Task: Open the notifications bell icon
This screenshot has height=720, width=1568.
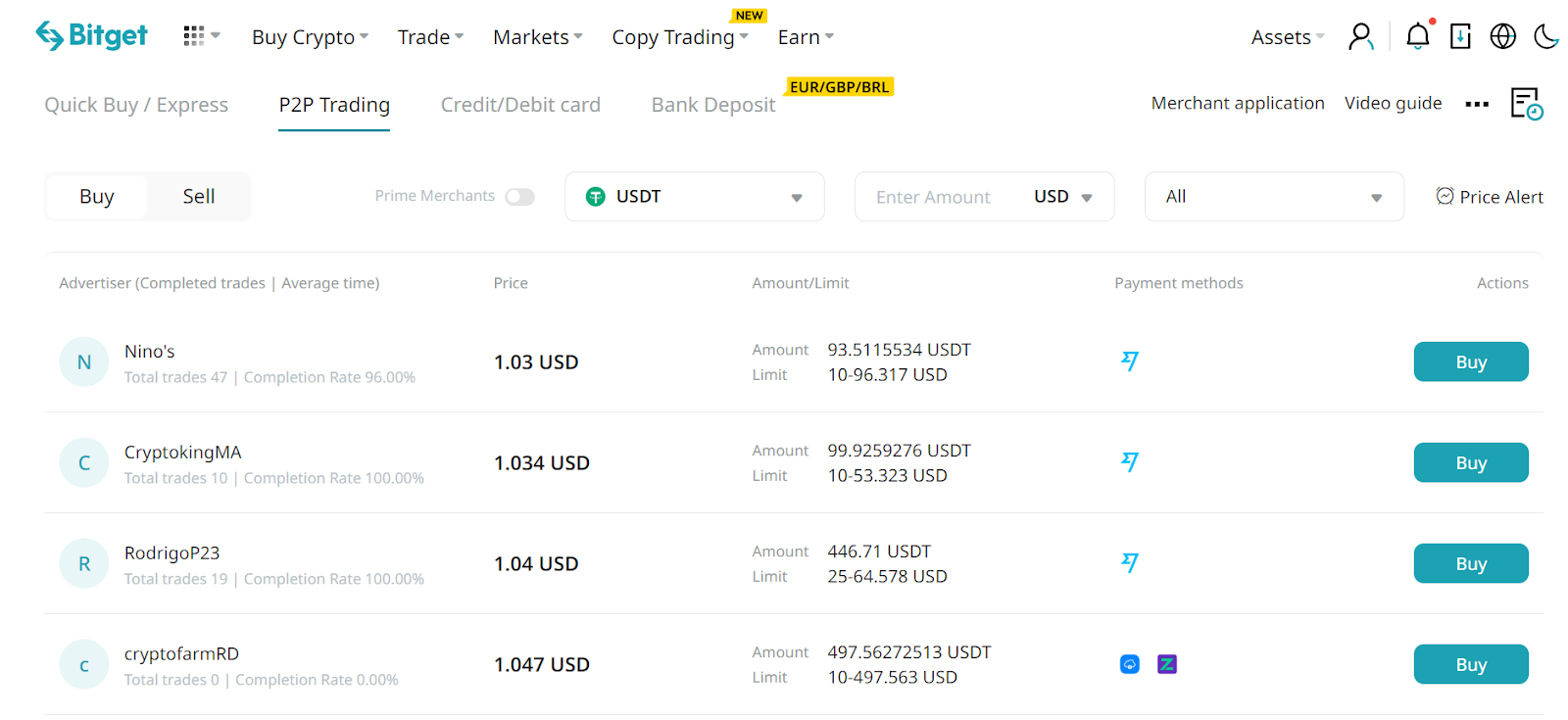Action: coord(1417,37)
